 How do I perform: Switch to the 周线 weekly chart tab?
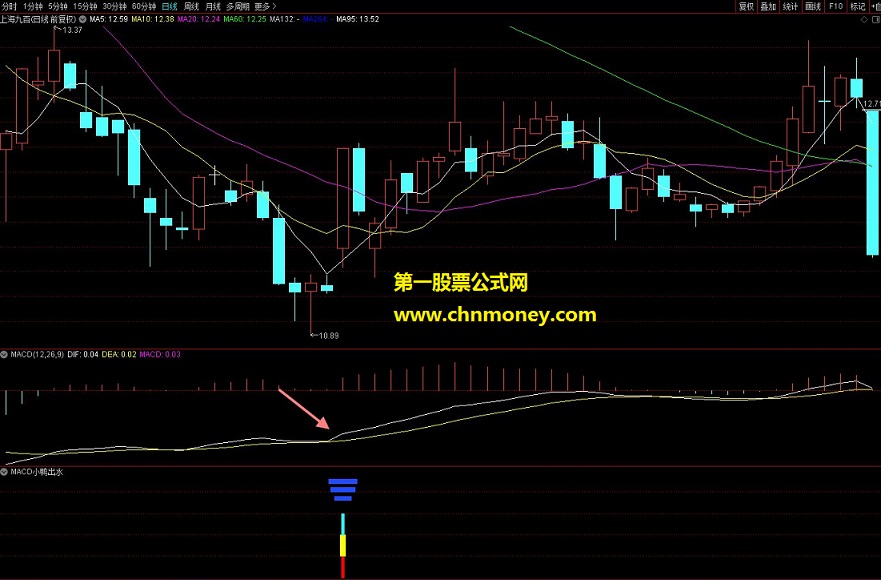(x=192, y=6)
